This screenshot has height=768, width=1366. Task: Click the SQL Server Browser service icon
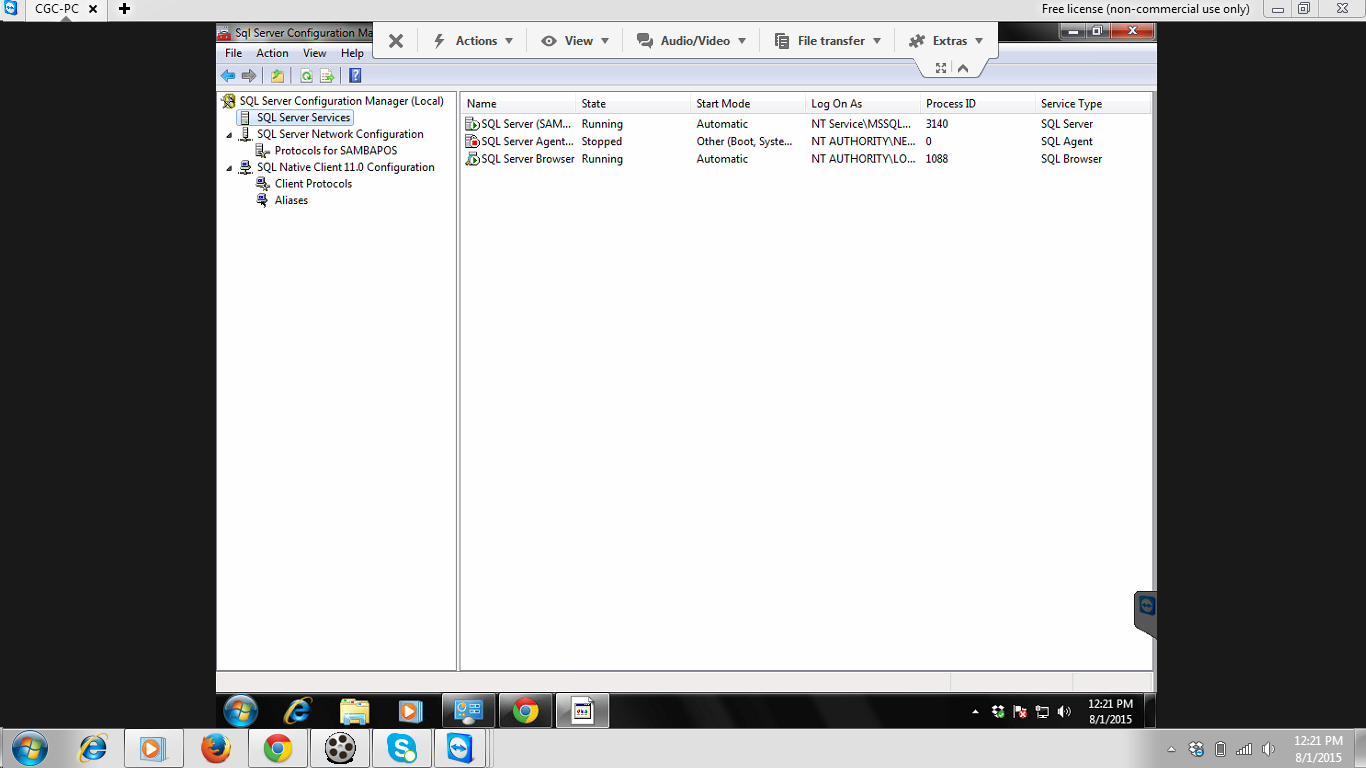(473, 159)
